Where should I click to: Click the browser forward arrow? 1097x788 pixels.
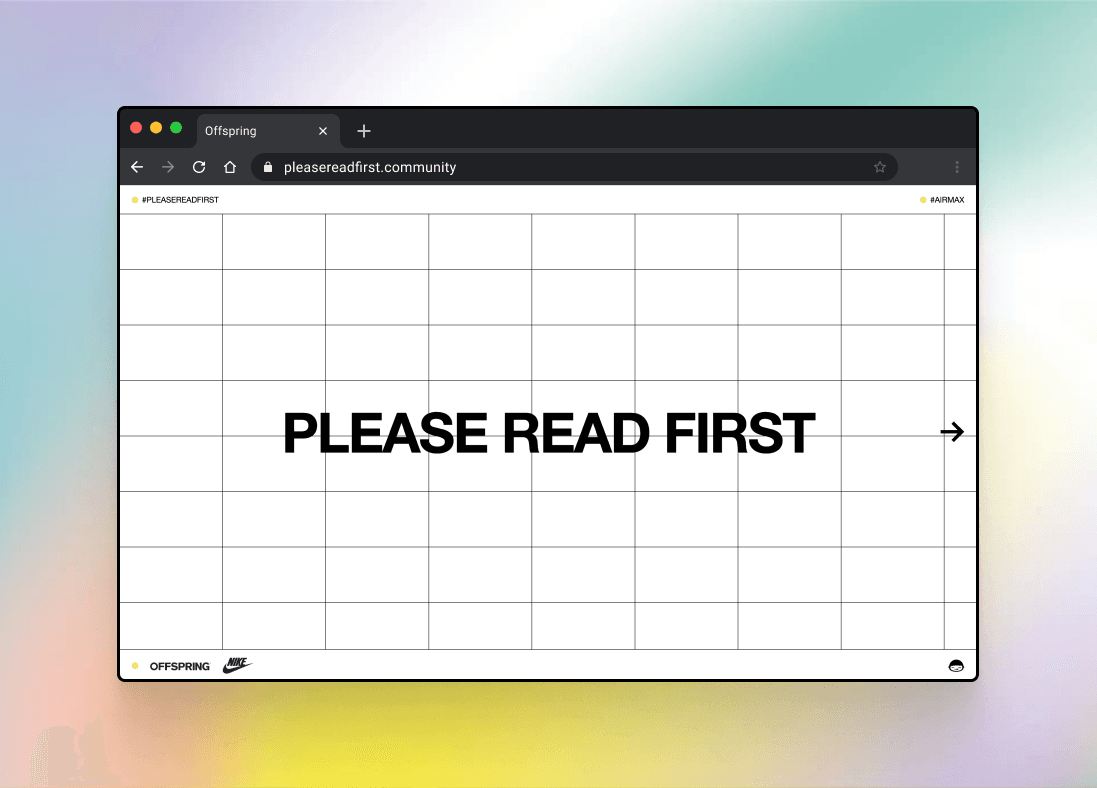coord(168,167)
